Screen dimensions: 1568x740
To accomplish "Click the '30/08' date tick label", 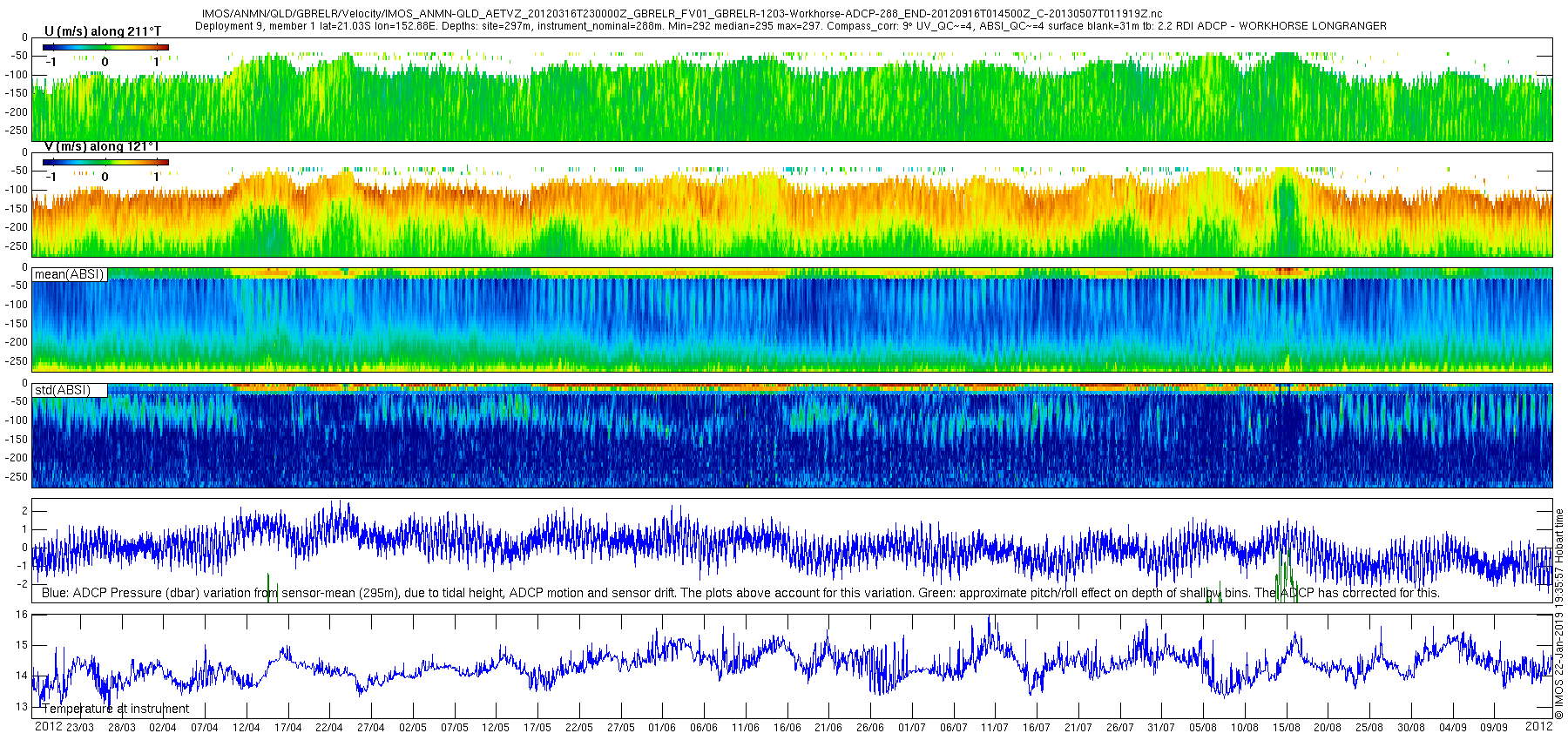I will pyautogui.click(x=1411, y=728).
